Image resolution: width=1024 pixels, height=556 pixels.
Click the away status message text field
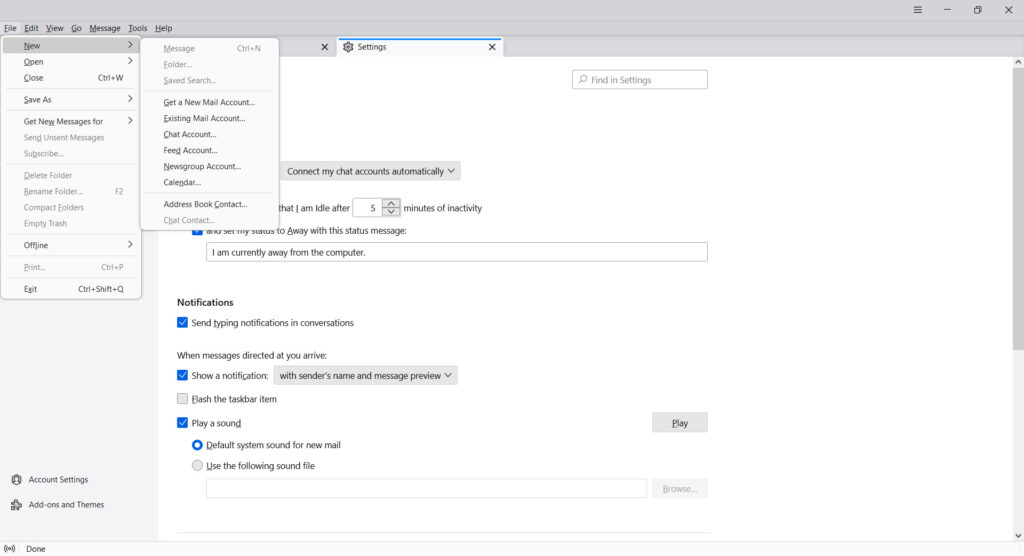tap(456, 252)
